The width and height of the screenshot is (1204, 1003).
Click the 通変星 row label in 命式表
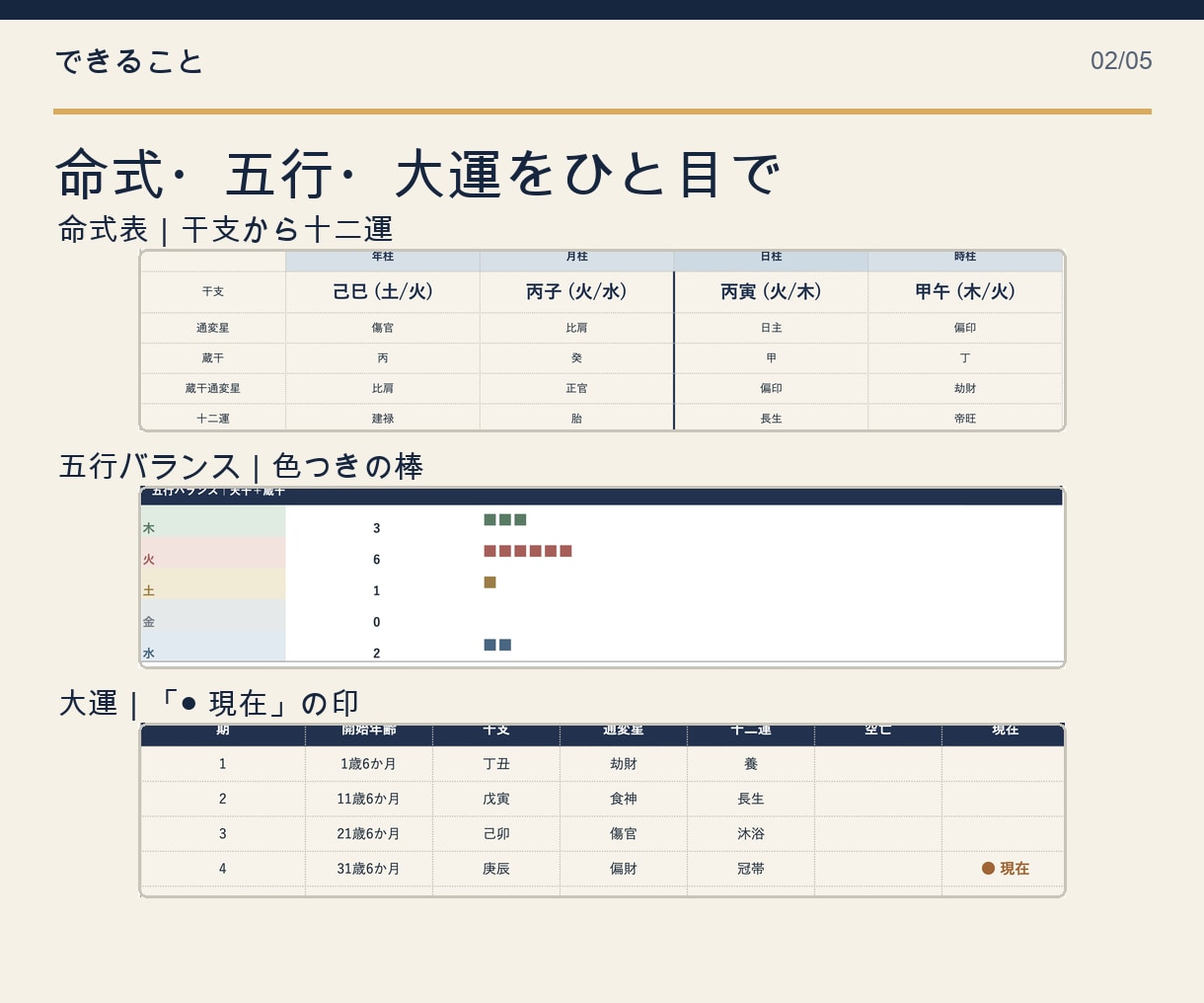click(213, 328)
